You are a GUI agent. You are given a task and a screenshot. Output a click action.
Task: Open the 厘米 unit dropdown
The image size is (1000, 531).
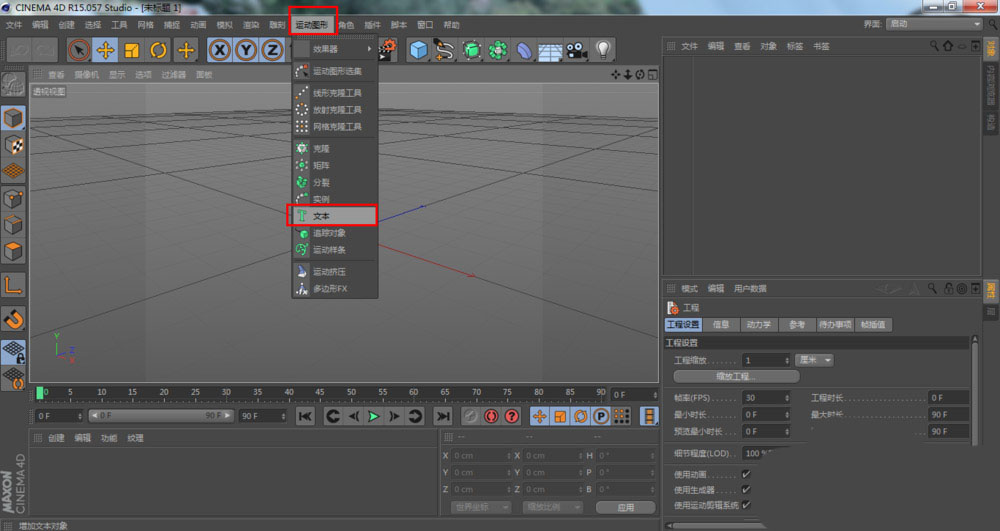pos(814,360)
